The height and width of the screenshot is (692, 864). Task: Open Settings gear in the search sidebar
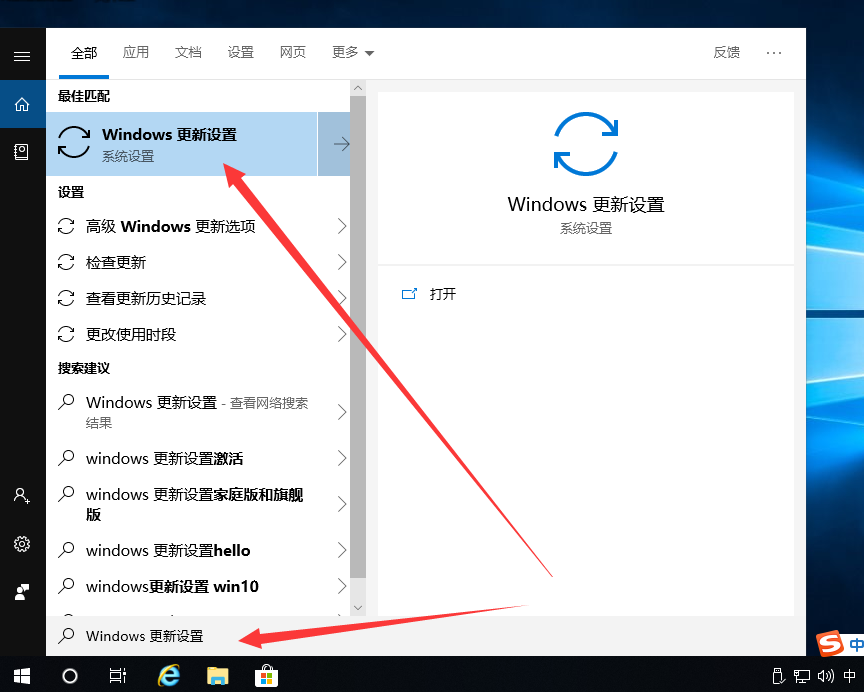pos(22,544)
